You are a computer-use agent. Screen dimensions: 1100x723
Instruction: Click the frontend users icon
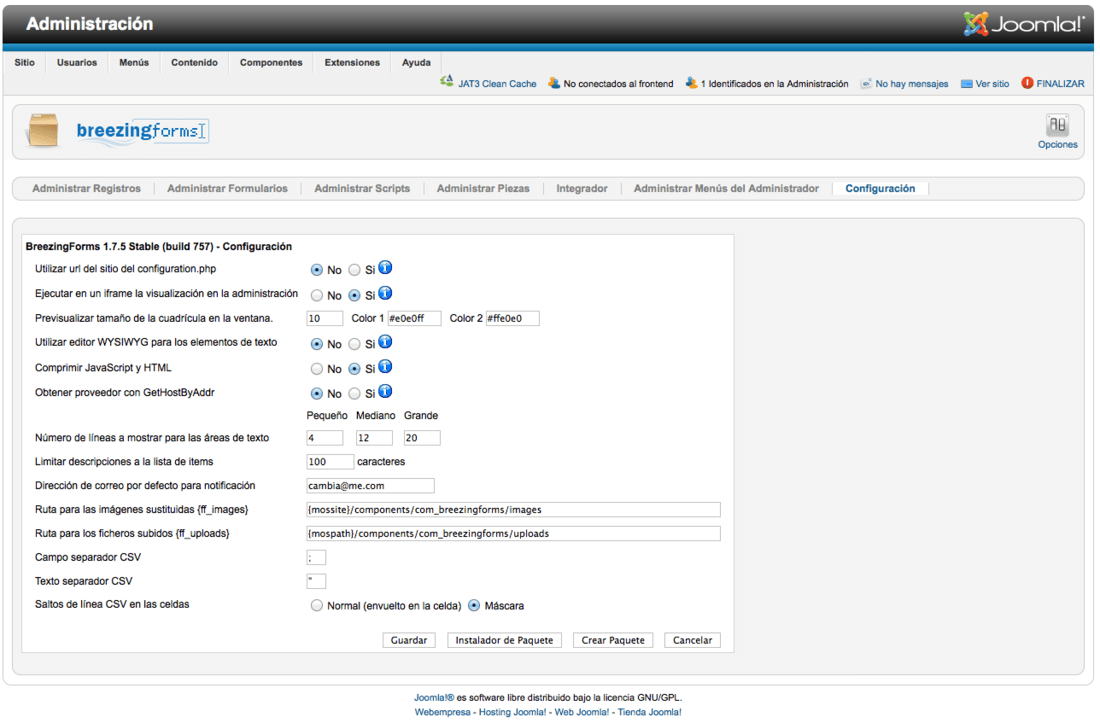click(554, 83)
